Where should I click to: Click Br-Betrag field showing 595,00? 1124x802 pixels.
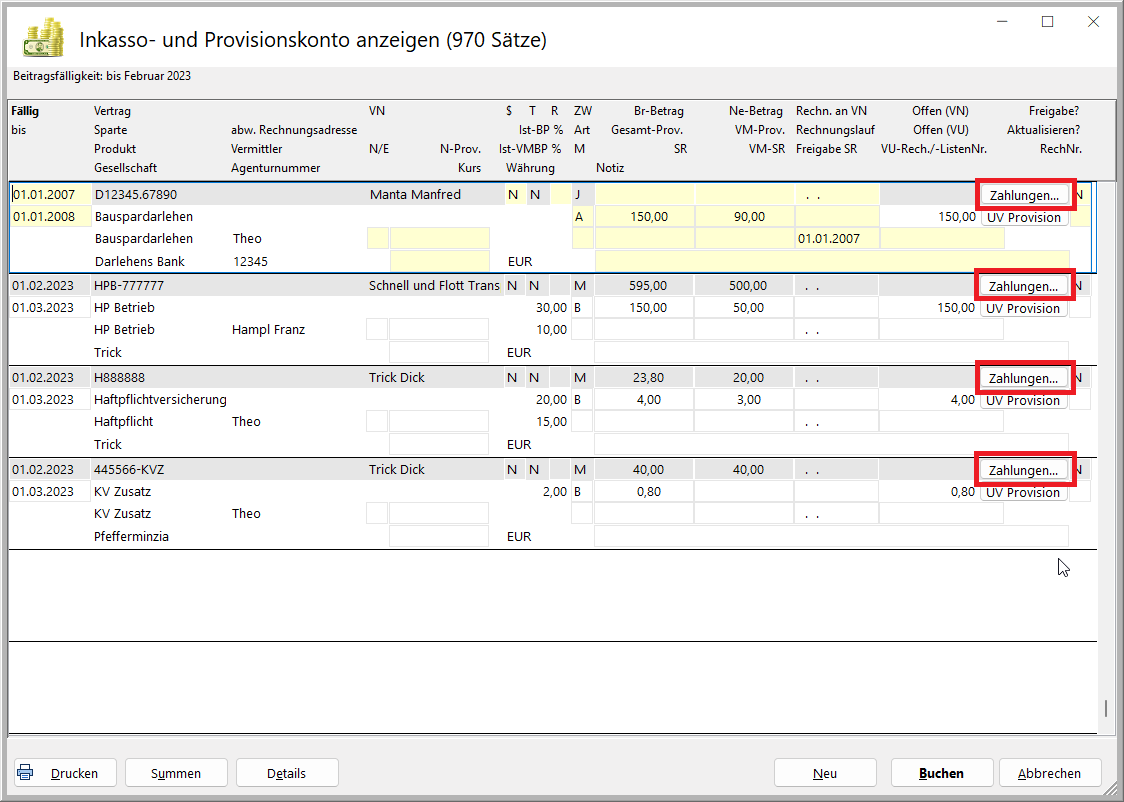point(644,287)
